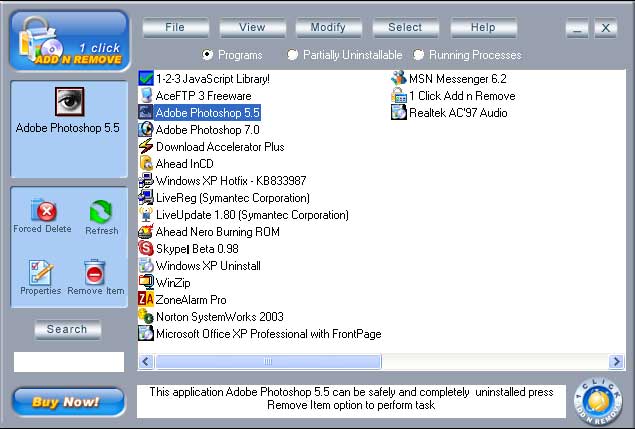
Task: Click the Microsoft Office XP Professional icon
Action: coord(146,333)
